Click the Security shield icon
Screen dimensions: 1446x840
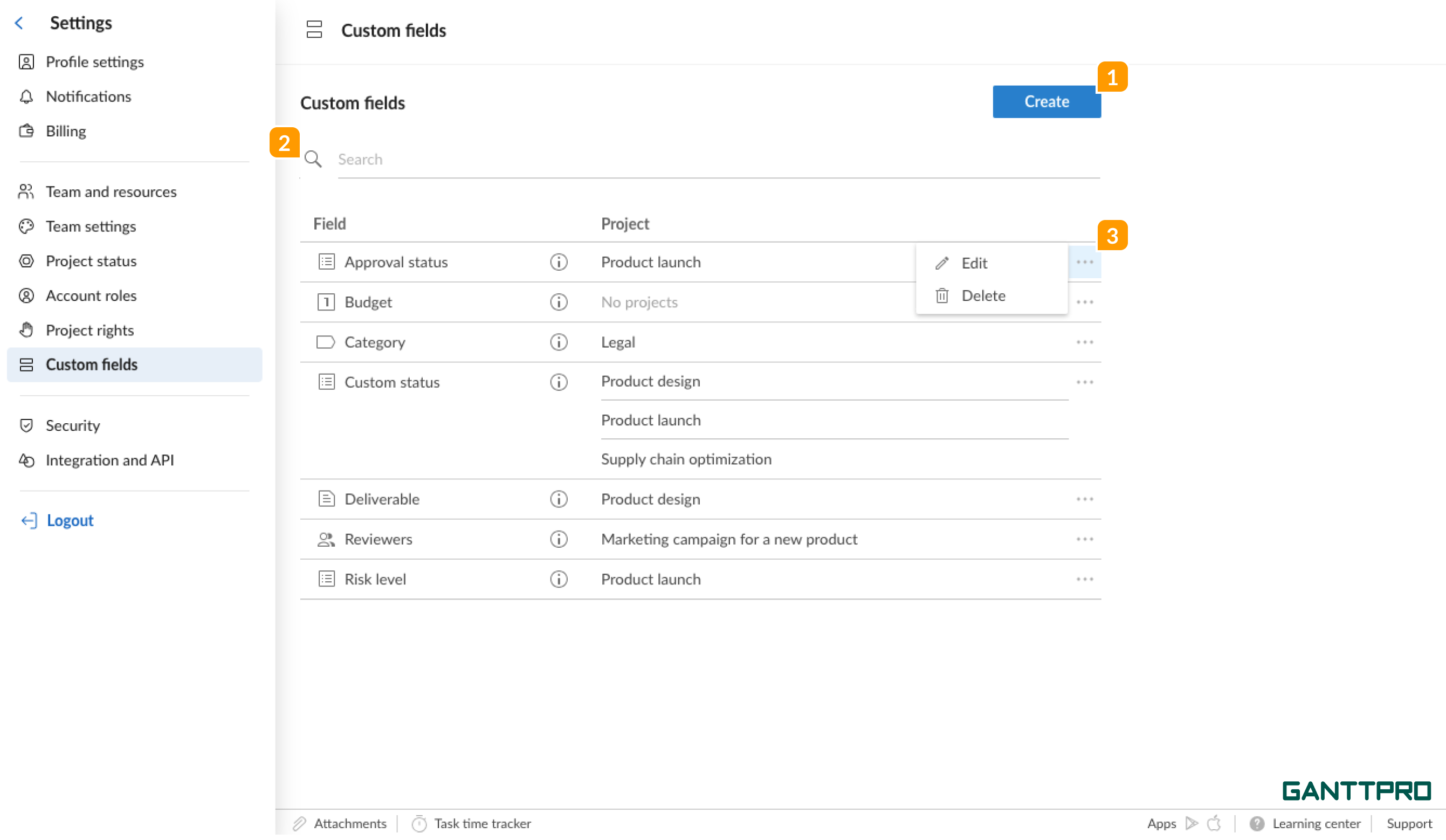coord(26,425)
